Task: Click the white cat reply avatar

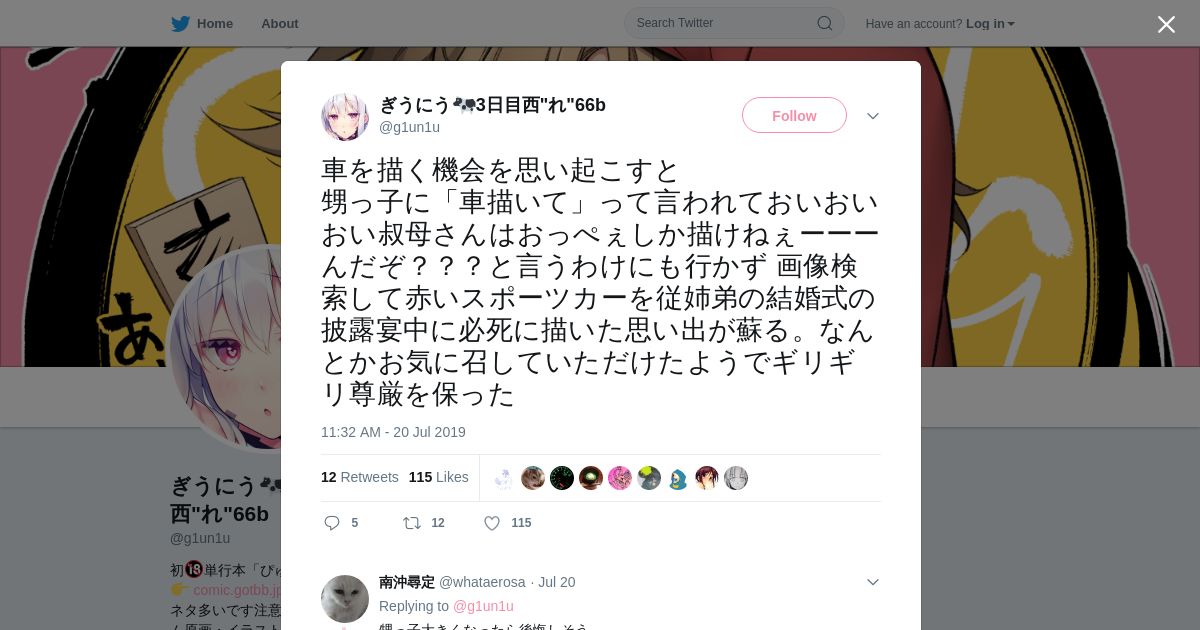Action: [x=345, y=599]
